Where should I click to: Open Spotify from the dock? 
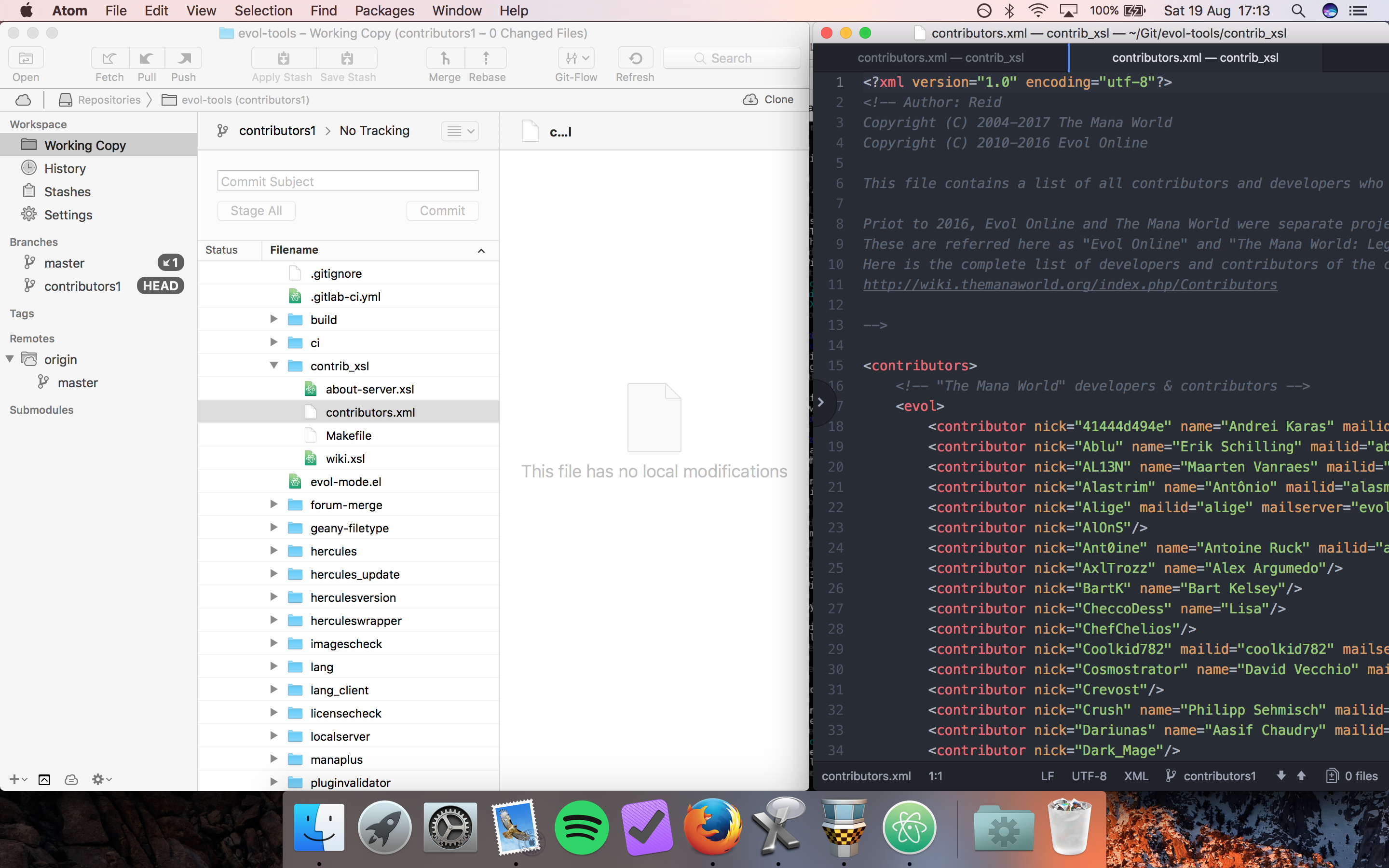pos(582,827)
